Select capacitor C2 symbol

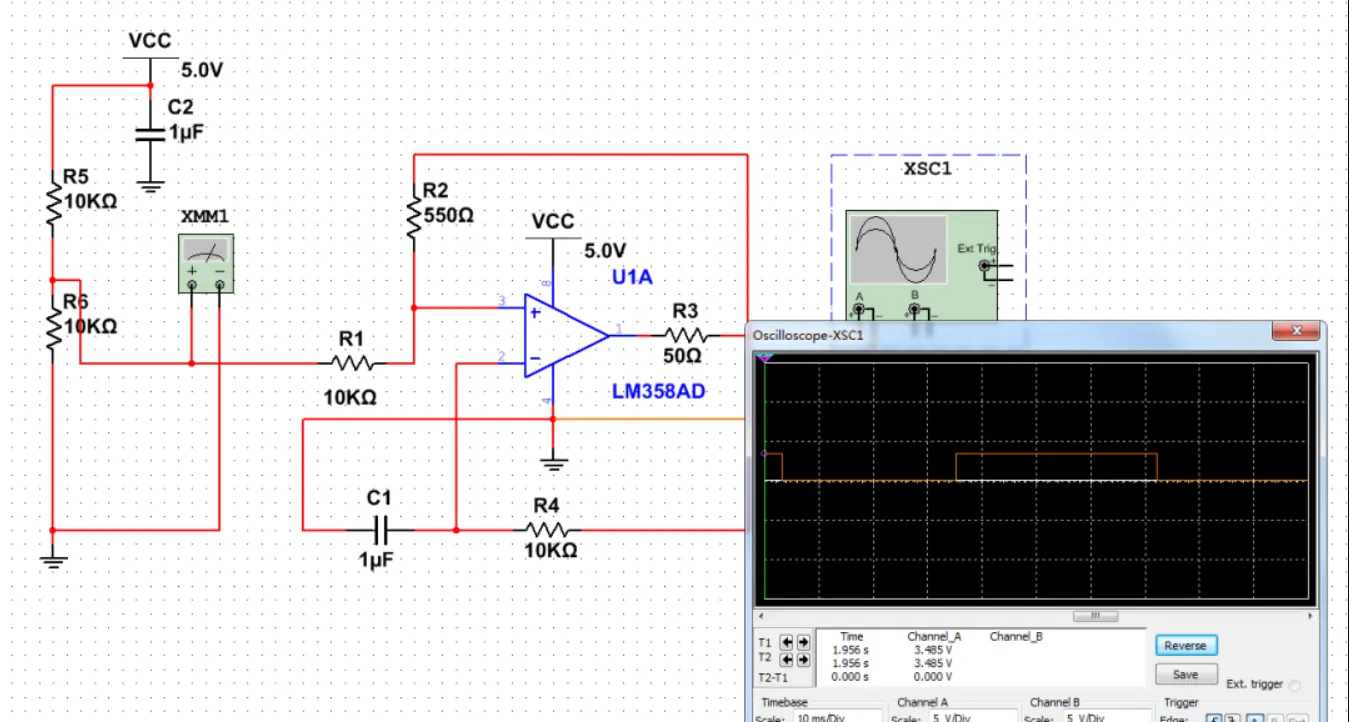(x=150, y=135)
